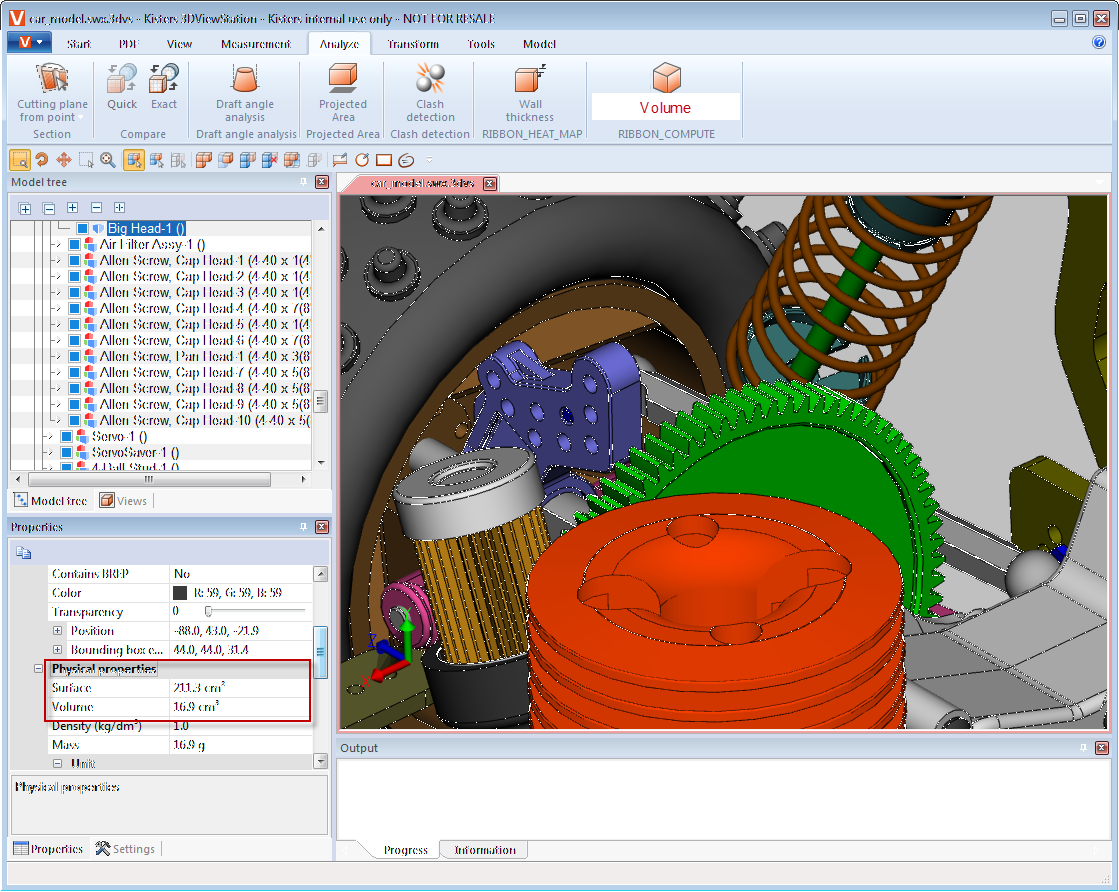Run Exact compare
The width and height of the screenshot is (1119, 892).
[x=163, y=87]
